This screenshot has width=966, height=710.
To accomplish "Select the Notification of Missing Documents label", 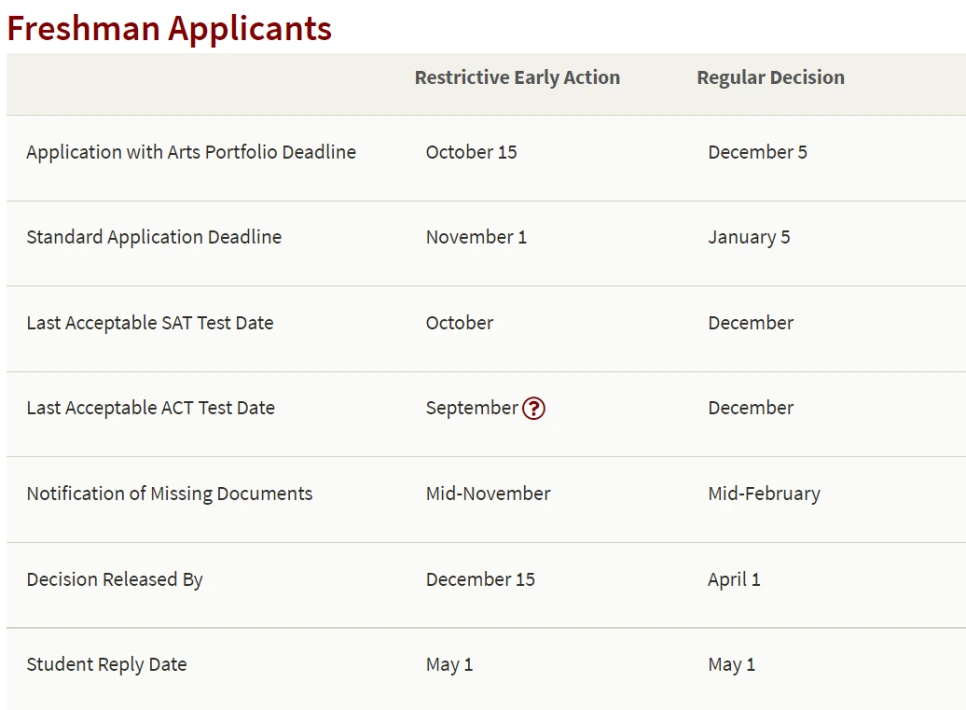I will pos(169,493).
